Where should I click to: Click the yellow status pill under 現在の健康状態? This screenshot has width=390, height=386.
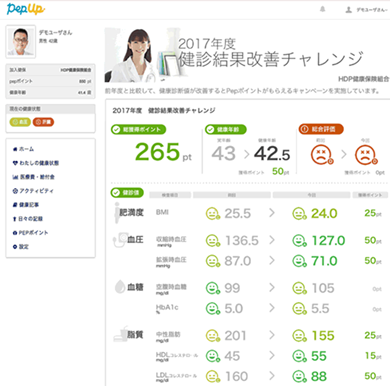[x=20, y=122]
